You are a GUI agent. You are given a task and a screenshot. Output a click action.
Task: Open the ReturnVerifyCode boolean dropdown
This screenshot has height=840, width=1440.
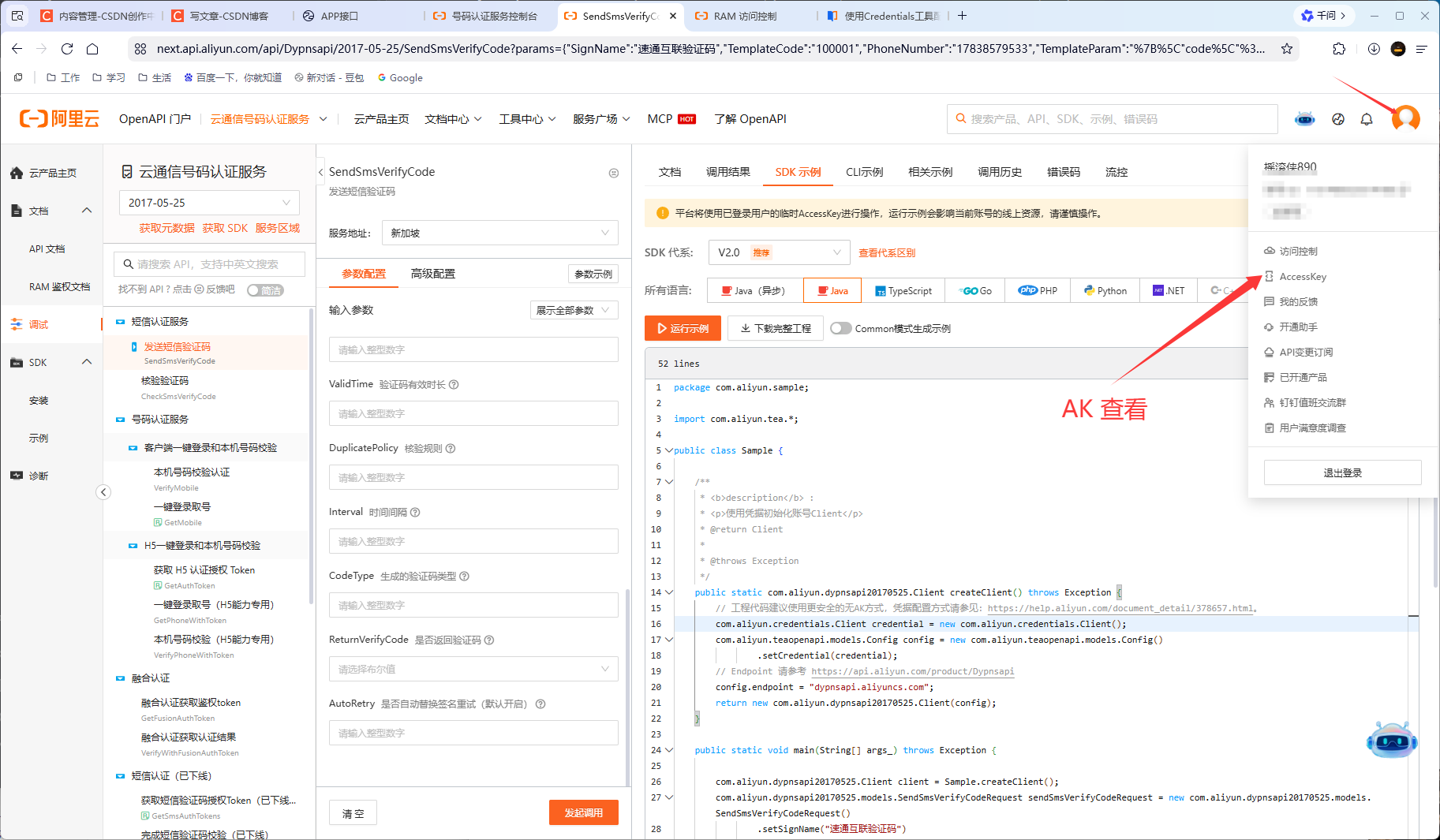[x=473, y=669]
